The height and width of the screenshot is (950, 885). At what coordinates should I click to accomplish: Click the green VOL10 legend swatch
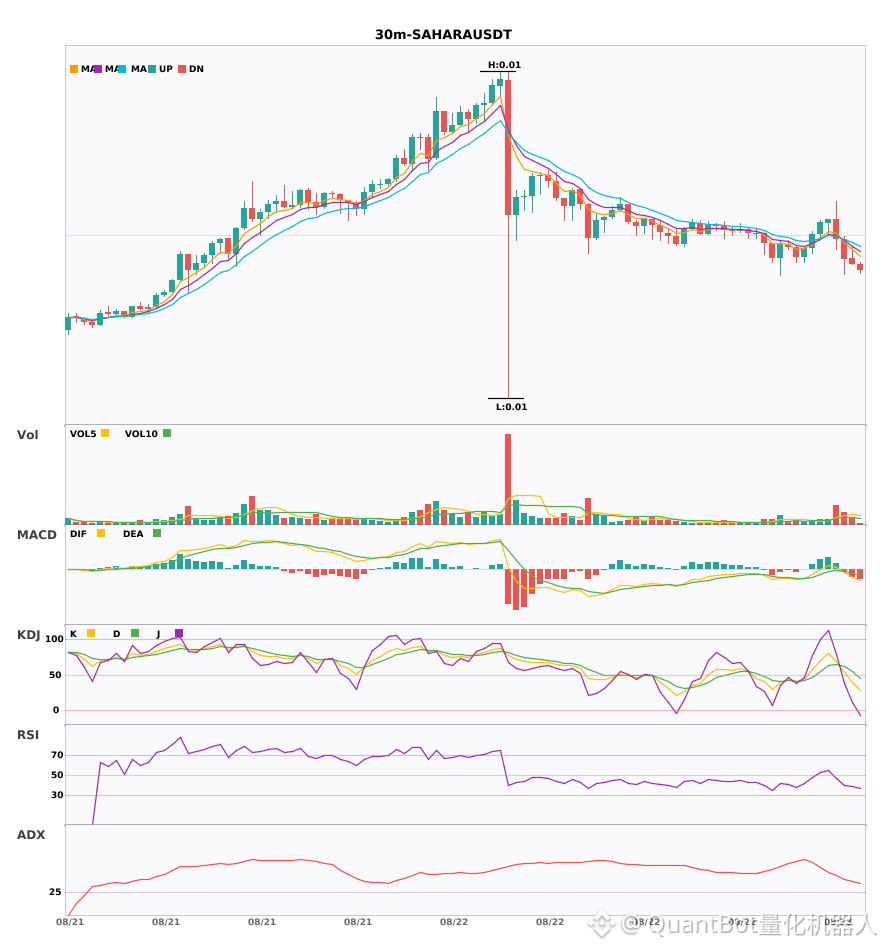167,433
